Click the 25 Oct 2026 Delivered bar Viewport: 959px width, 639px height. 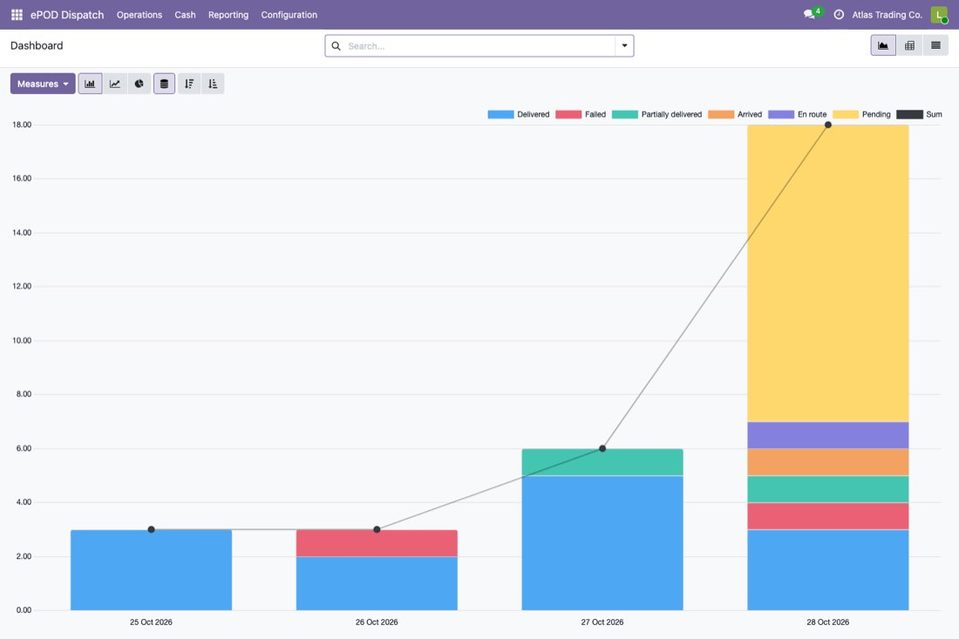[151, 570]
